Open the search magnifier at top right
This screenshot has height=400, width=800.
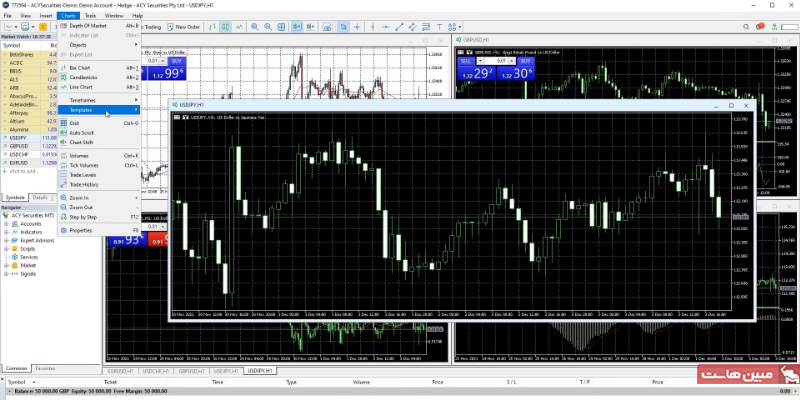pyautogui.click(x=746, y=27)
